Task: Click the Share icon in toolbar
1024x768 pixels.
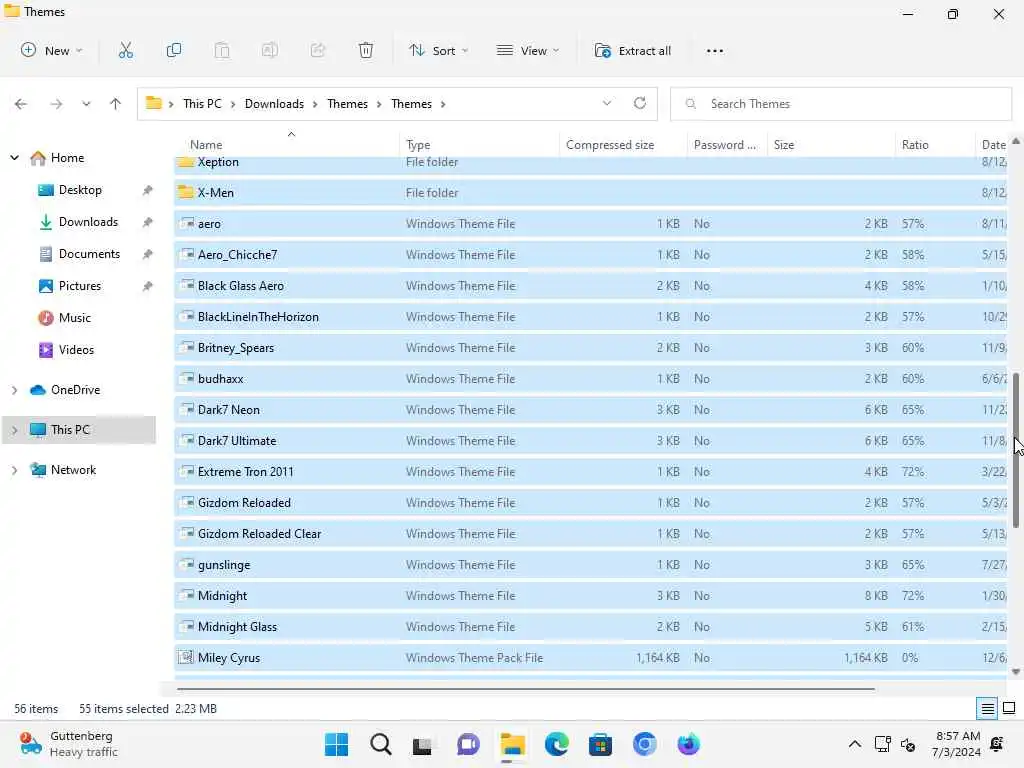Action: [317, 50]
